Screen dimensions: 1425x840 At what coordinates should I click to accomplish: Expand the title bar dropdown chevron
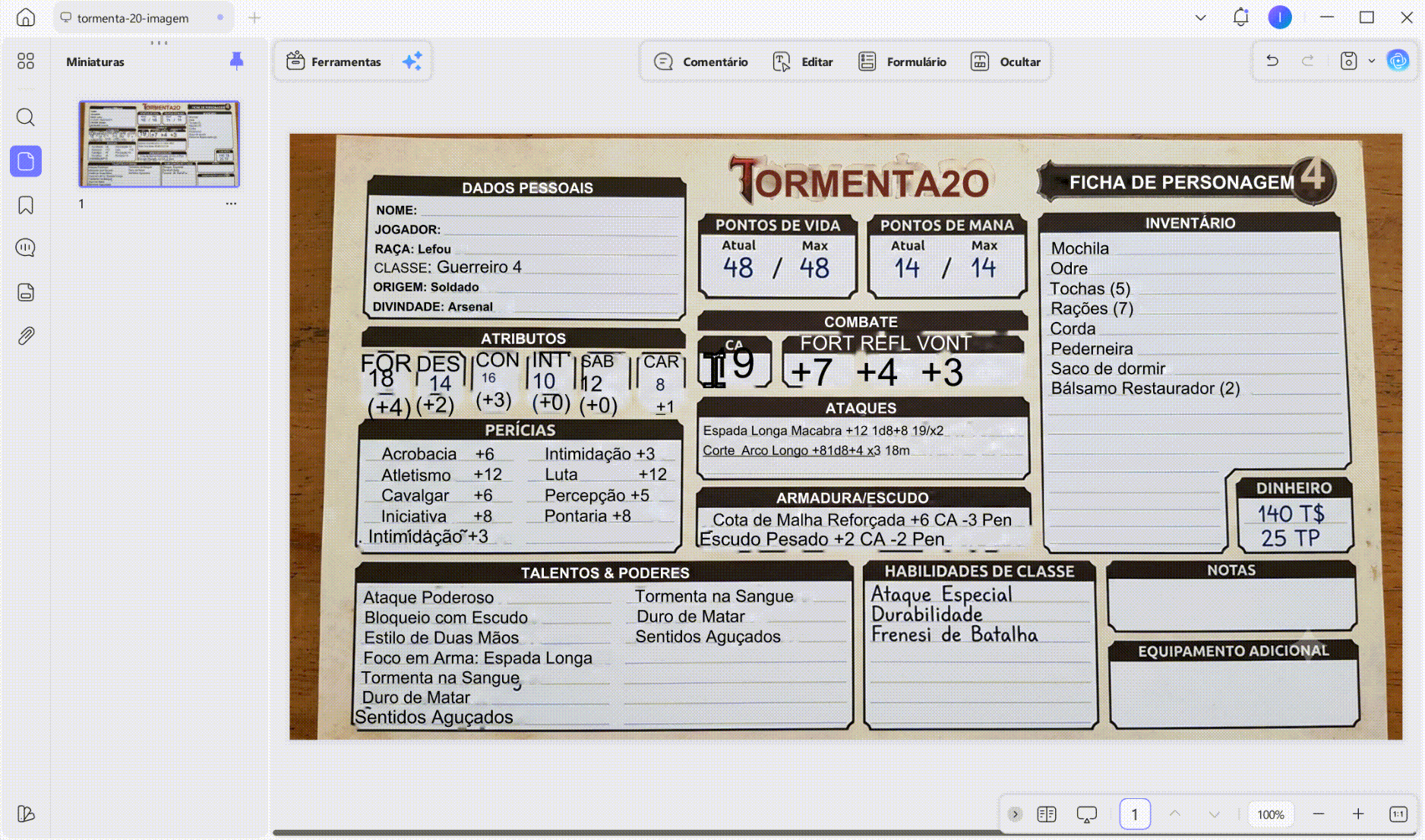pyautogui.click(x=1201, y=17)
